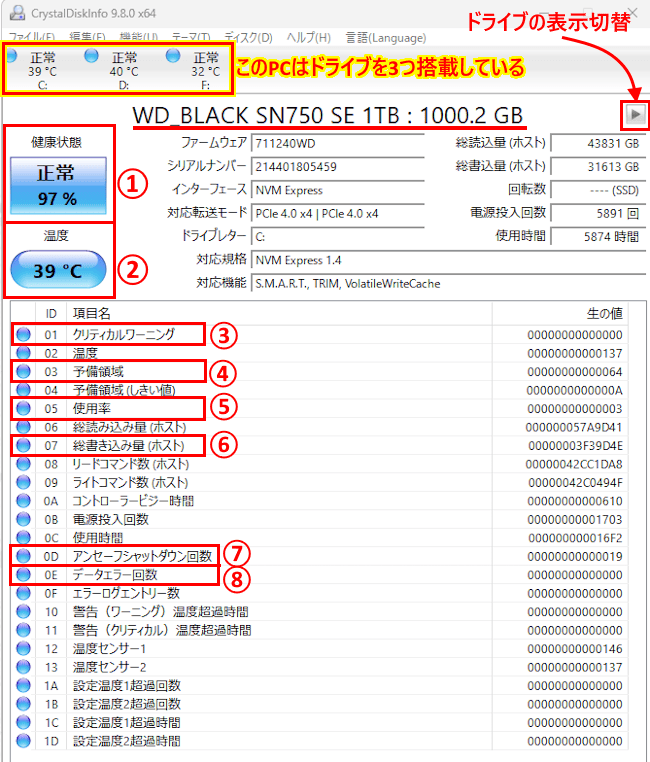Viewport: 650px width, 762px height.
Task: Open the ヘルプ(H) menu
Action: point(308,37)
